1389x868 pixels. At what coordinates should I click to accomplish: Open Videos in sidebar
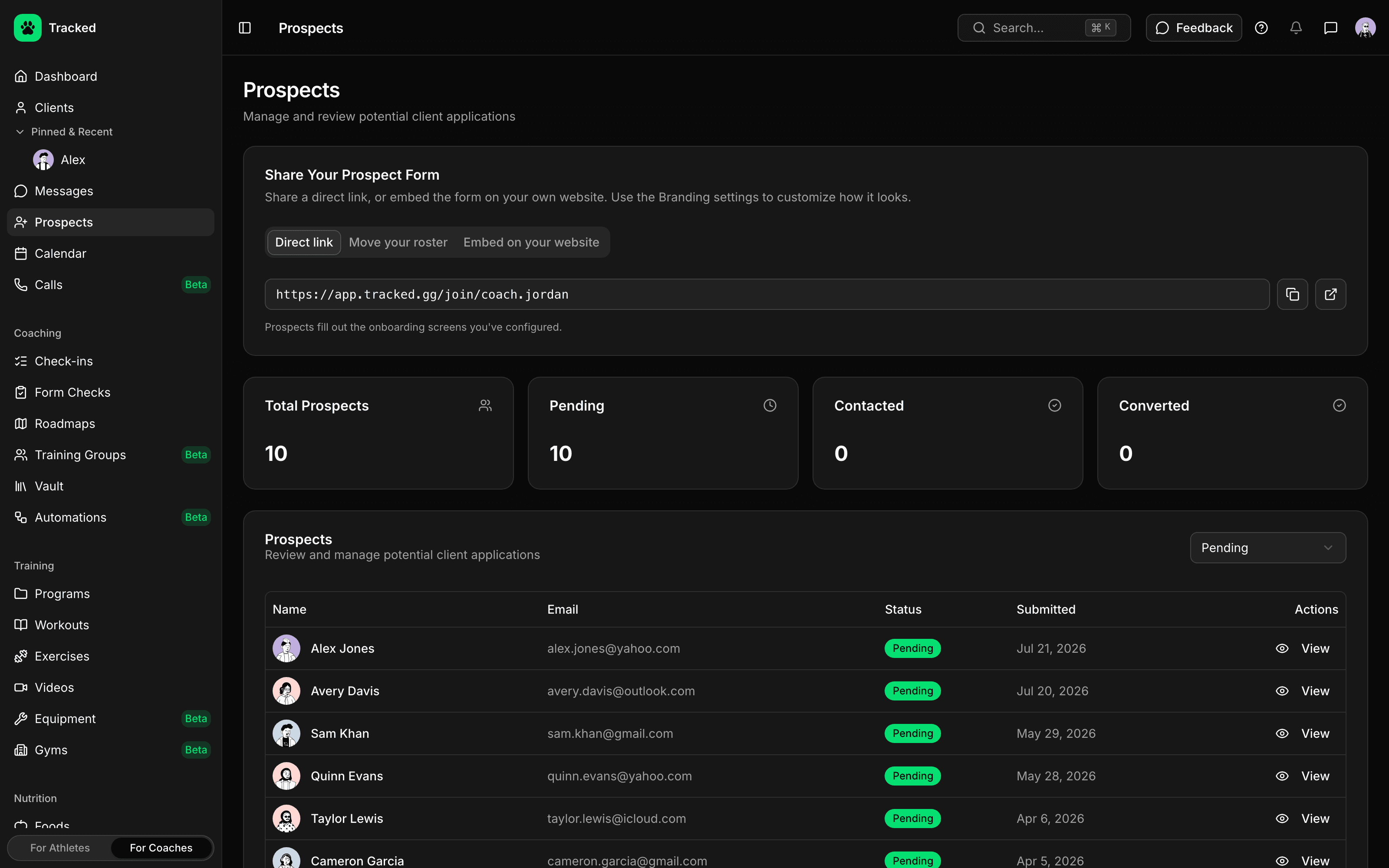[110, 688]
